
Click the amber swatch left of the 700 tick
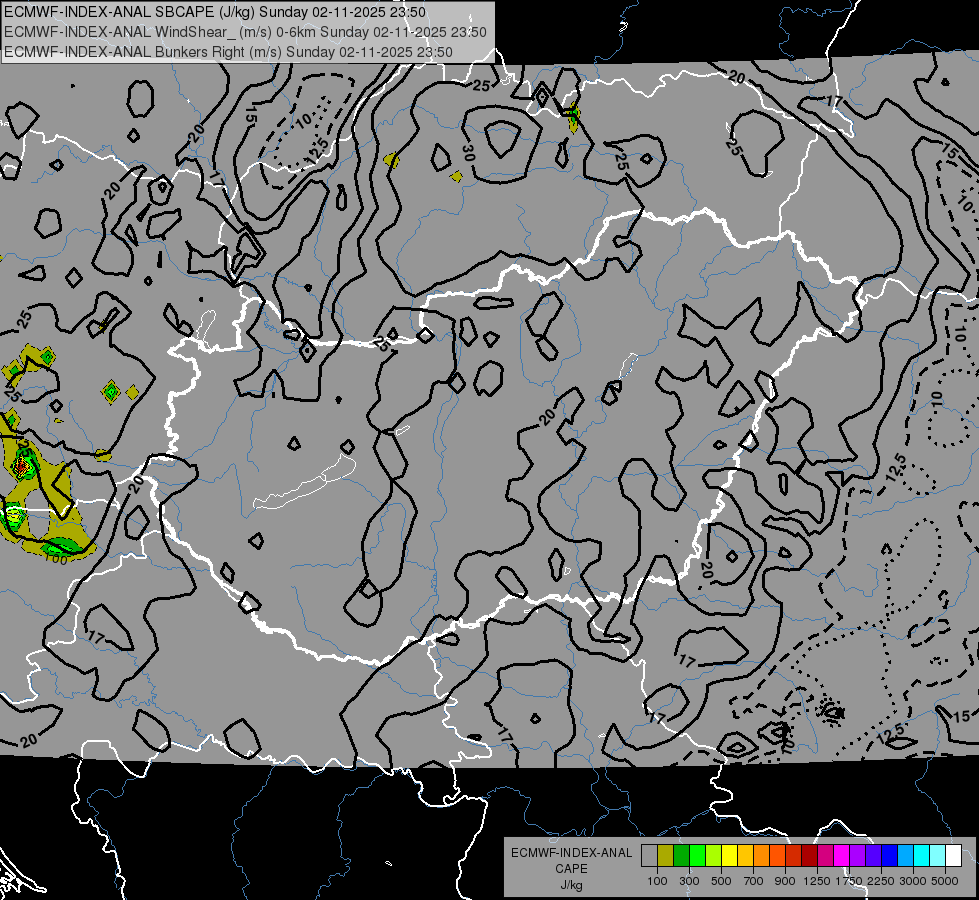(745, 855)
